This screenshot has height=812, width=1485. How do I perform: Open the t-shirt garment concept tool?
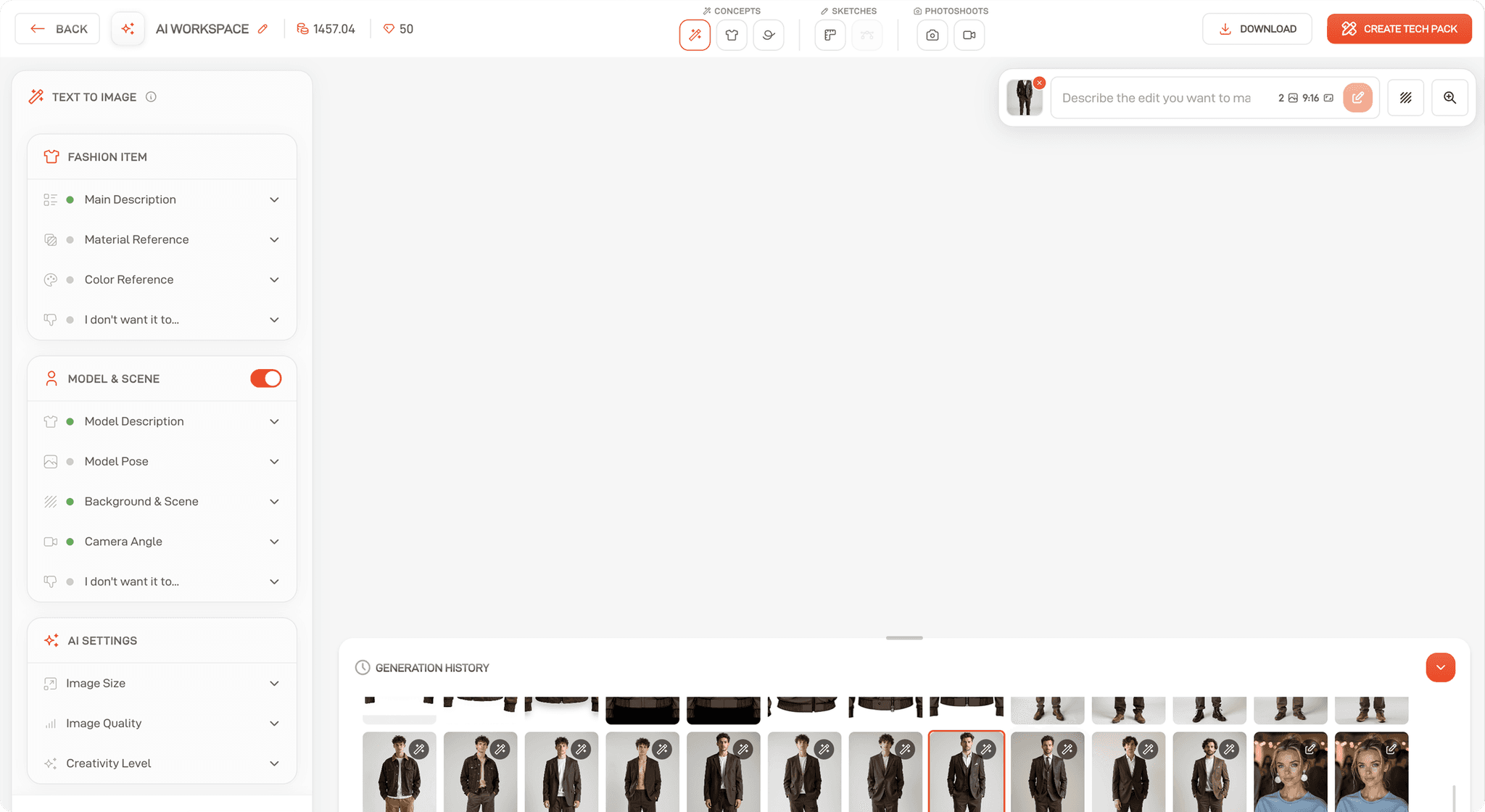pyautogui.click(x=732, y=35)
